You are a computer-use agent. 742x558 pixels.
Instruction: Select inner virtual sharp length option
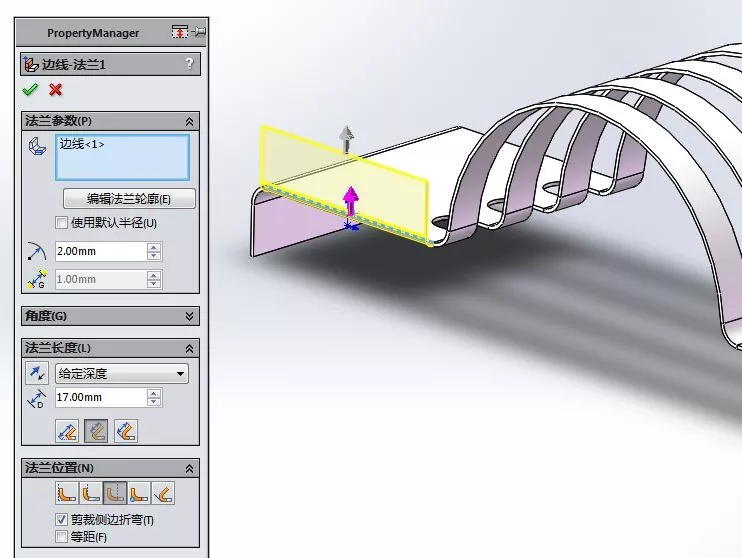96,431
